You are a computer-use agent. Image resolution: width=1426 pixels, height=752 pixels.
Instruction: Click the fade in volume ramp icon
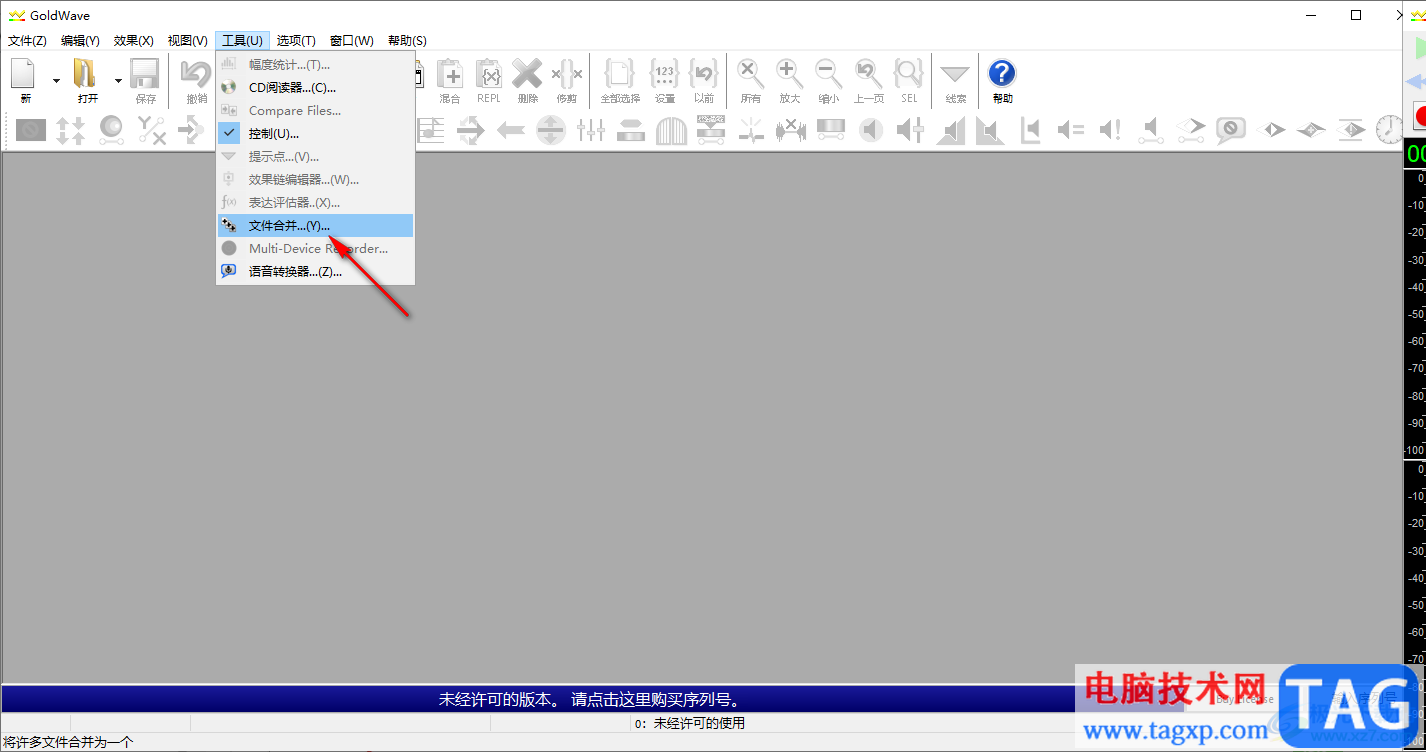pos(950,130)
